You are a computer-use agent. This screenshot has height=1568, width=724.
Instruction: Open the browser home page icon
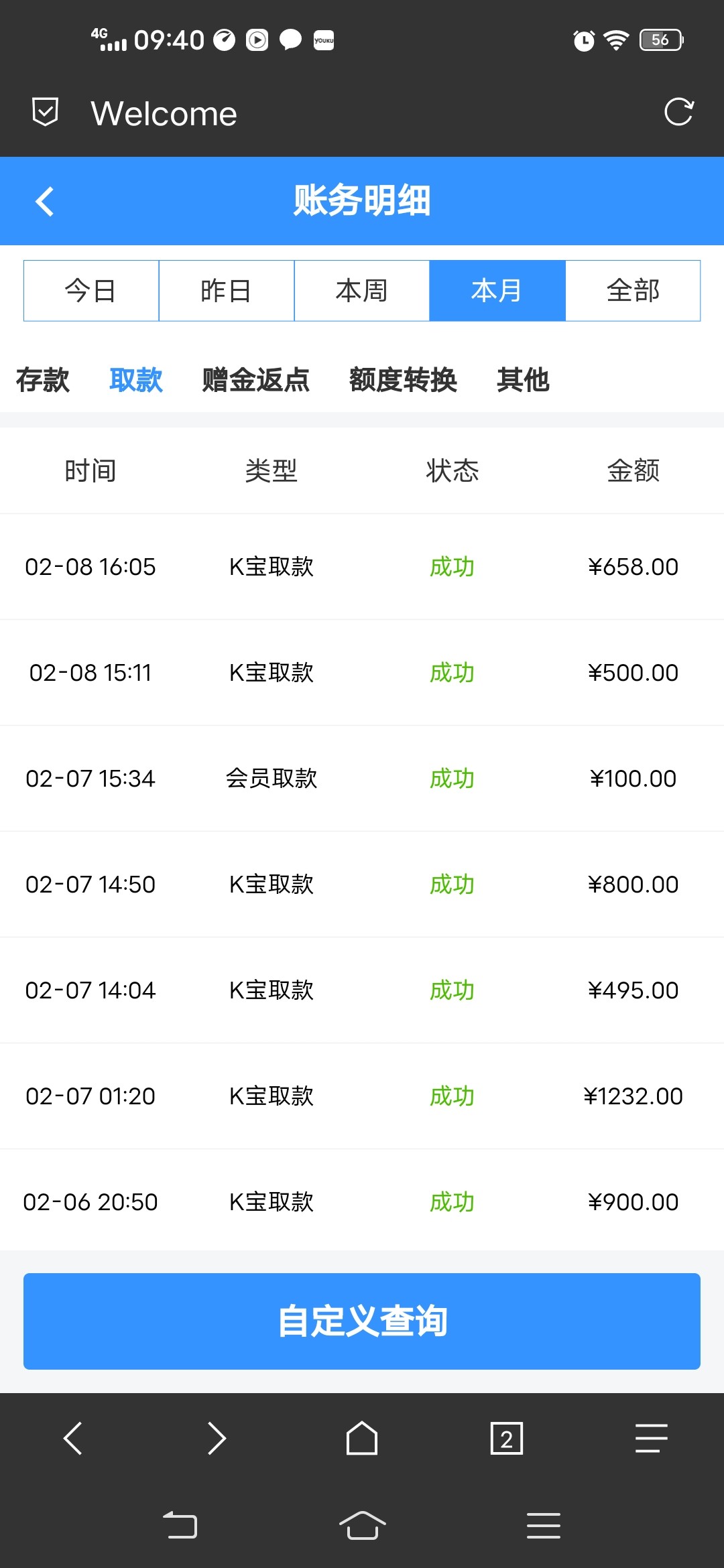pos(362,1438)
